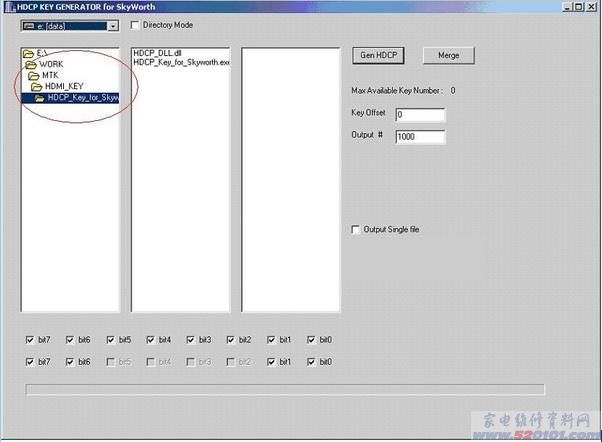
Task: Uncheck bit3 in the first row
Action: tap(190, 340)
